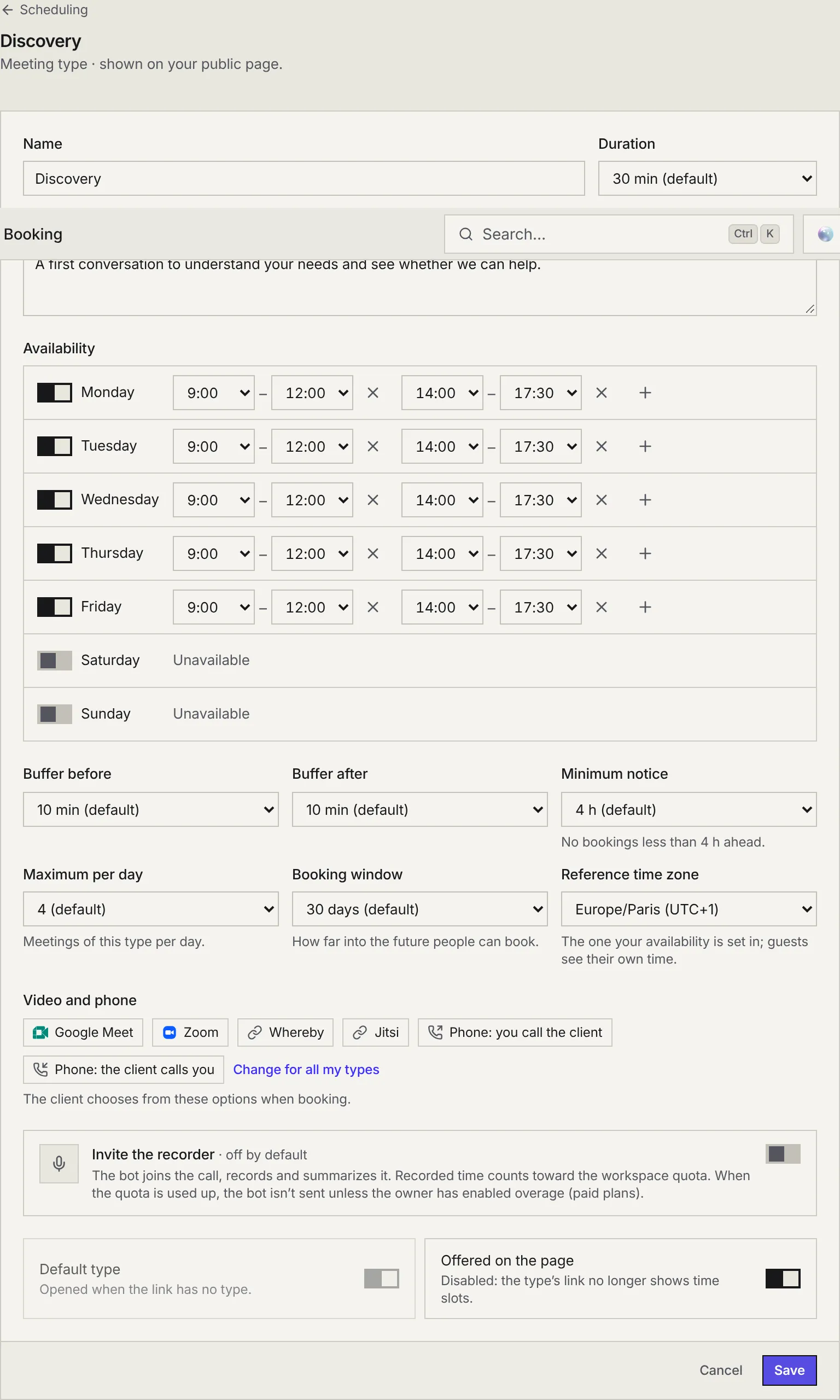Open the Buffer before dropdown

coord(150,810)
